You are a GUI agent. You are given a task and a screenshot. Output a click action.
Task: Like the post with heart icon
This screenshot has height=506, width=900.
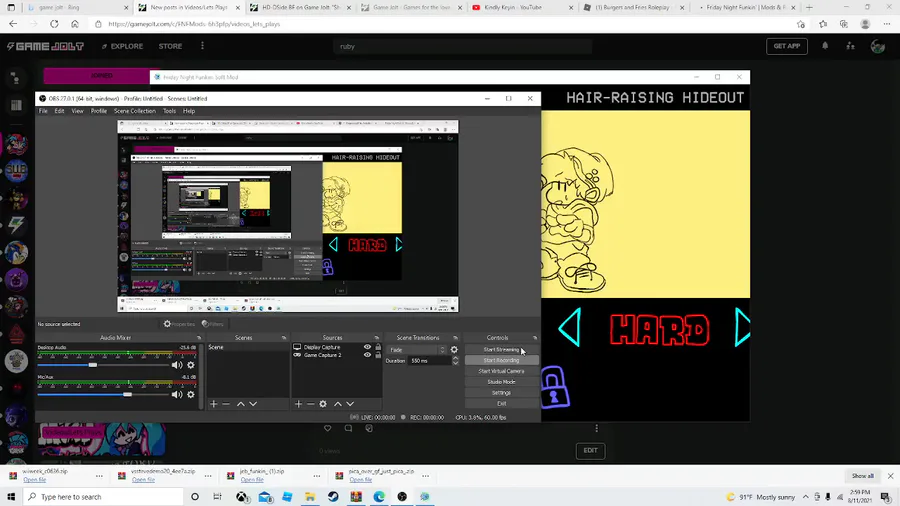(328, 429)
